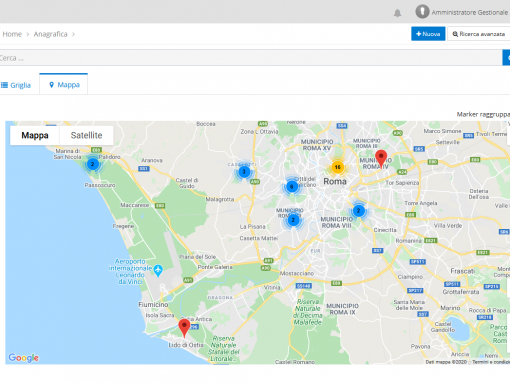The image size is (510, 382).
Task: Click cluster marker 2 near Cinecittà
Action: pyautogui.click(x=359, y=211)
